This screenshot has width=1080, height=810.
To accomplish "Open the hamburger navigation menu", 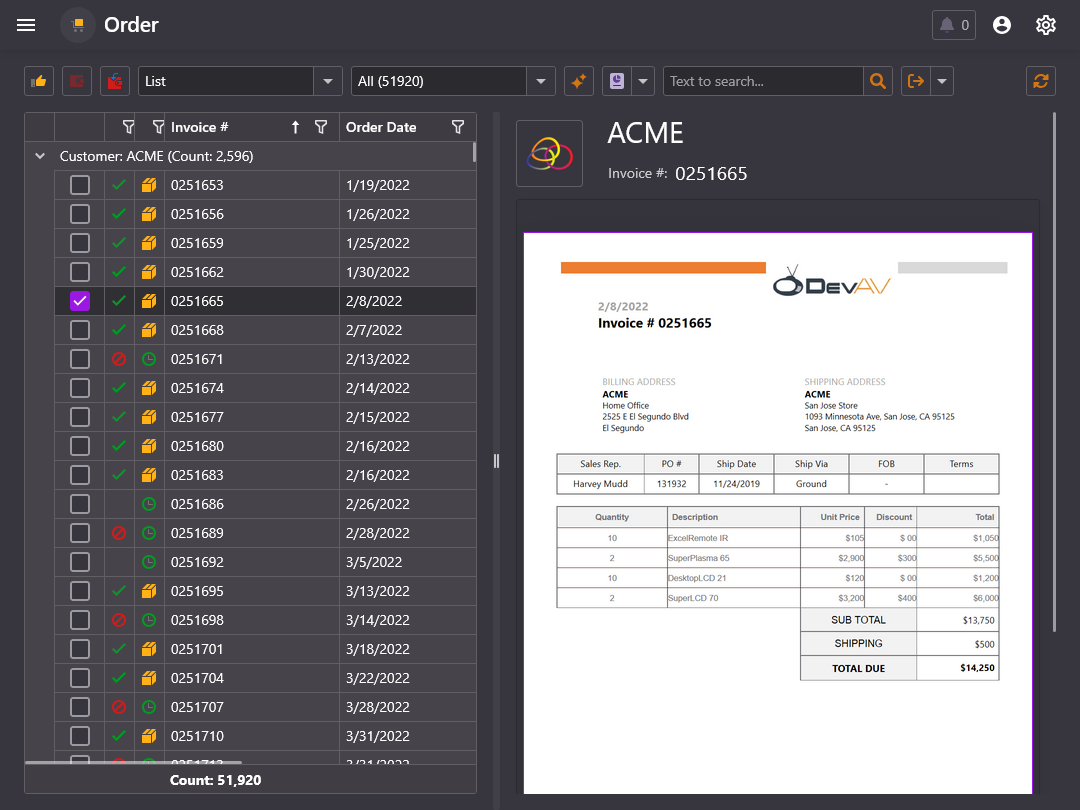I will click(26, 25).
